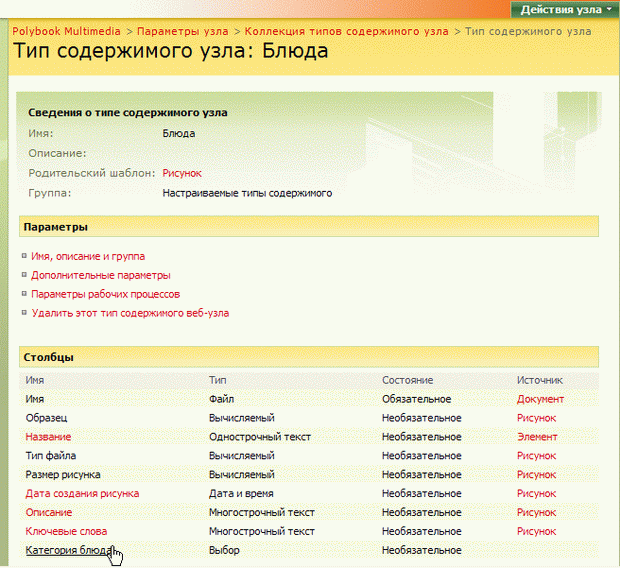This screenshot has width=620, height=568.
Task: Open the Название column link
Action: click(48, 437)
